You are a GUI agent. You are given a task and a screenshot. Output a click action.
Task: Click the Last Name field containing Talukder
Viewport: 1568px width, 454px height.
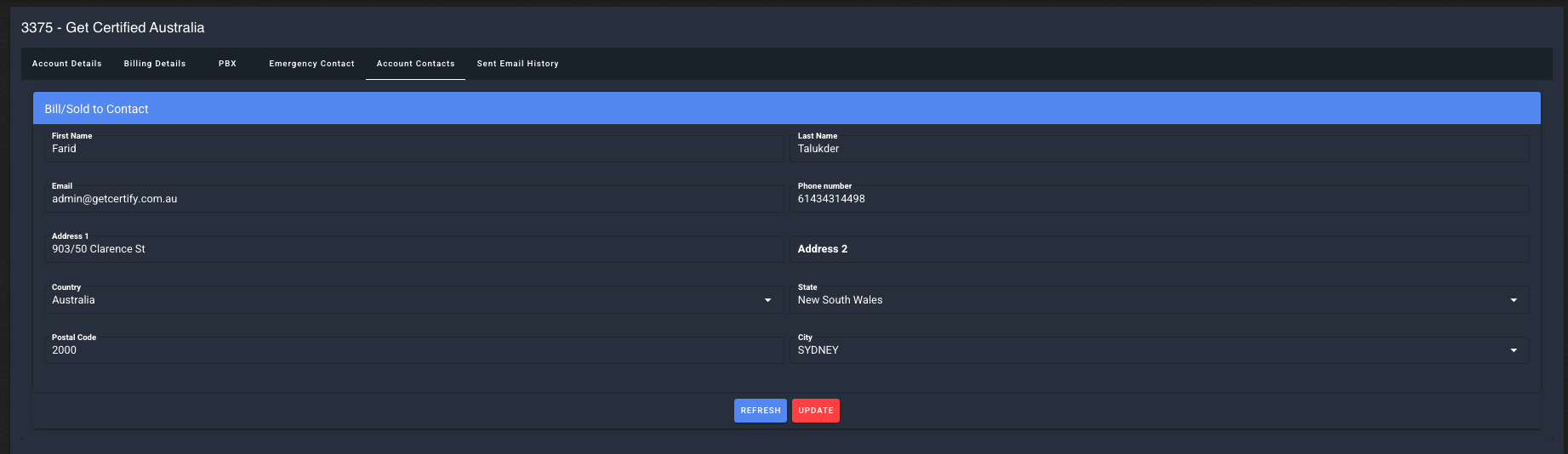click(x=1160, y=149)
